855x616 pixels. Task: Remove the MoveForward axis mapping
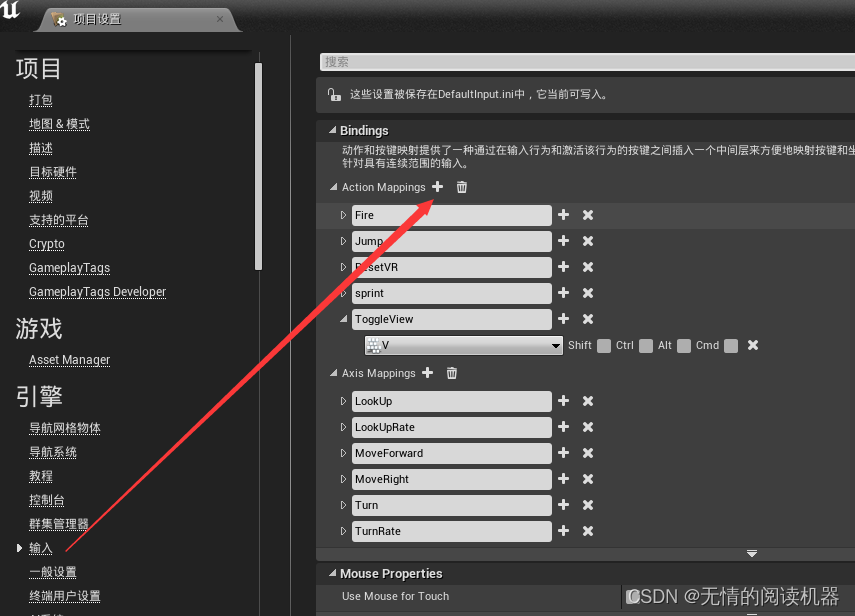pyautogui.click(x=587, y=452)
